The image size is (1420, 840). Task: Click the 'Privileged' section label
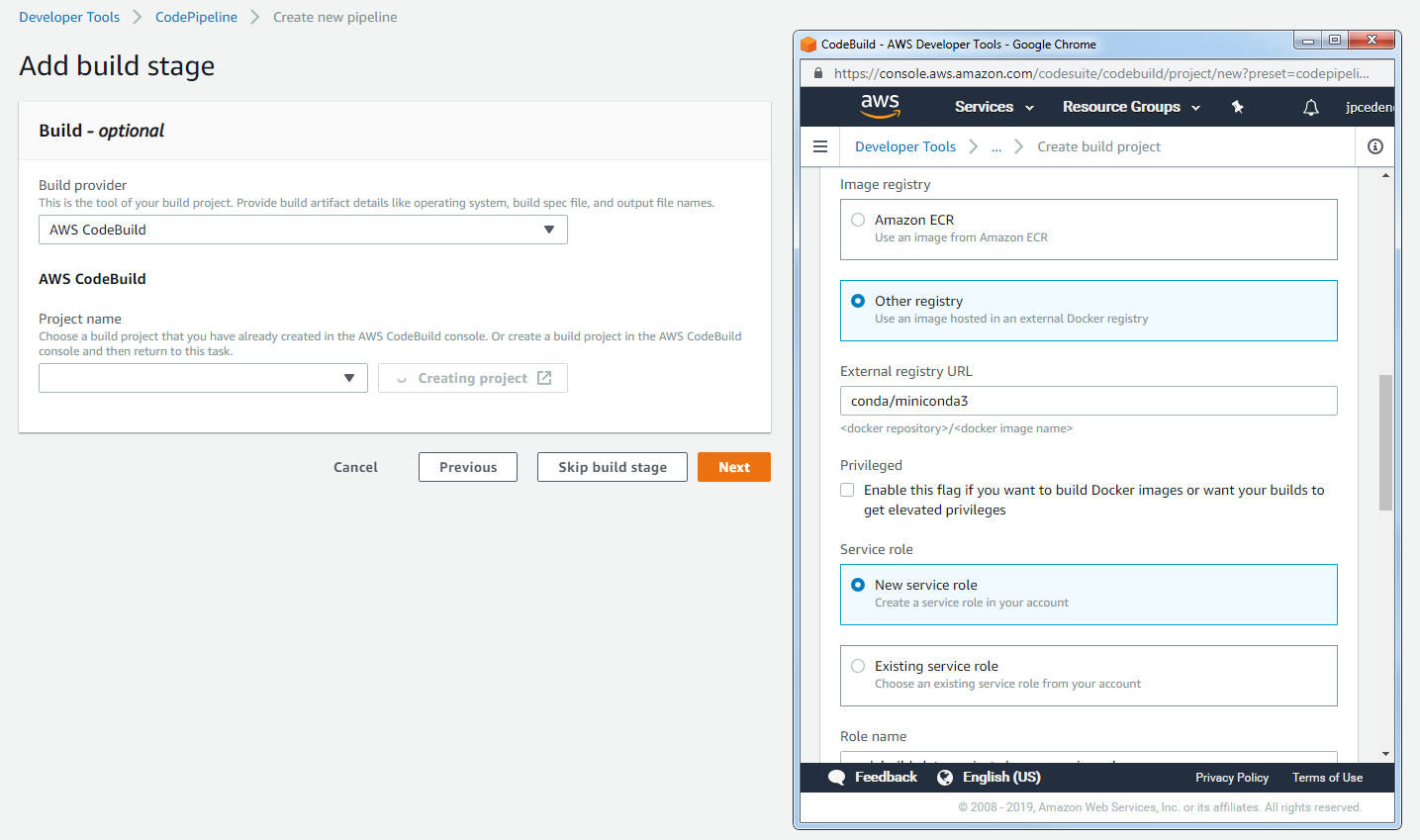click(871, 465)
